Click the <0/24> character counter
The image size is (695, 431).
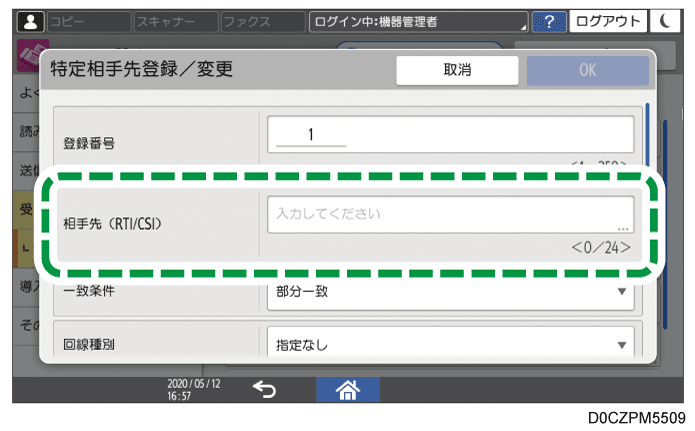point(601,247)
